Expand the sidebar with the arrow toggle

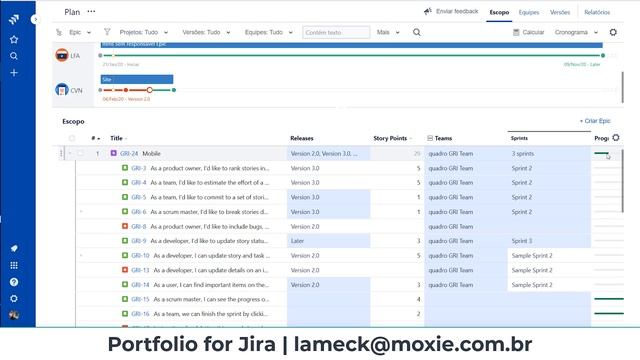pyautogui.click(x=35, y=19)
